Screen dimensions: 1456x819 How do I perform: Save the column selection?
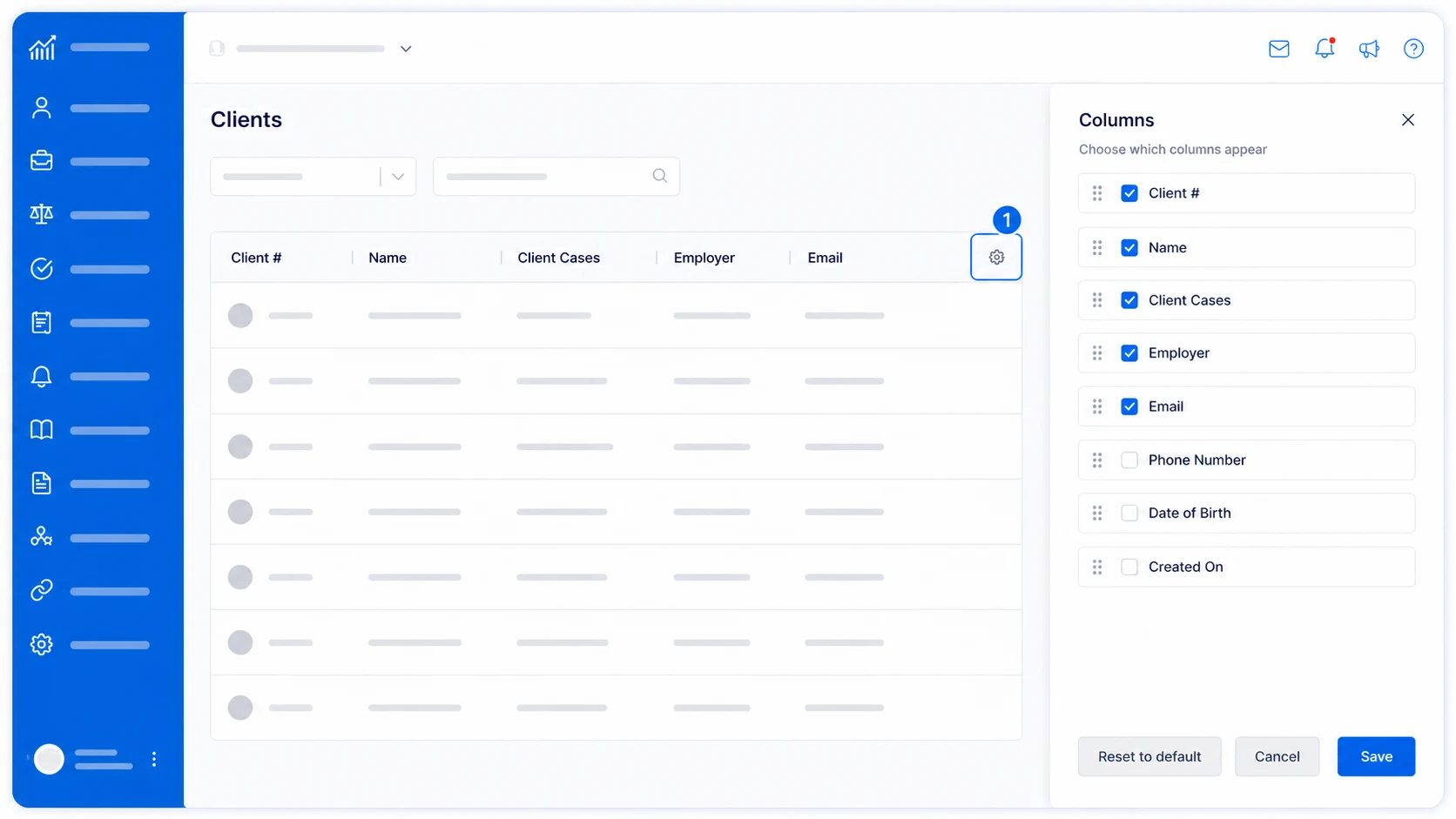tap(1377, 756)
